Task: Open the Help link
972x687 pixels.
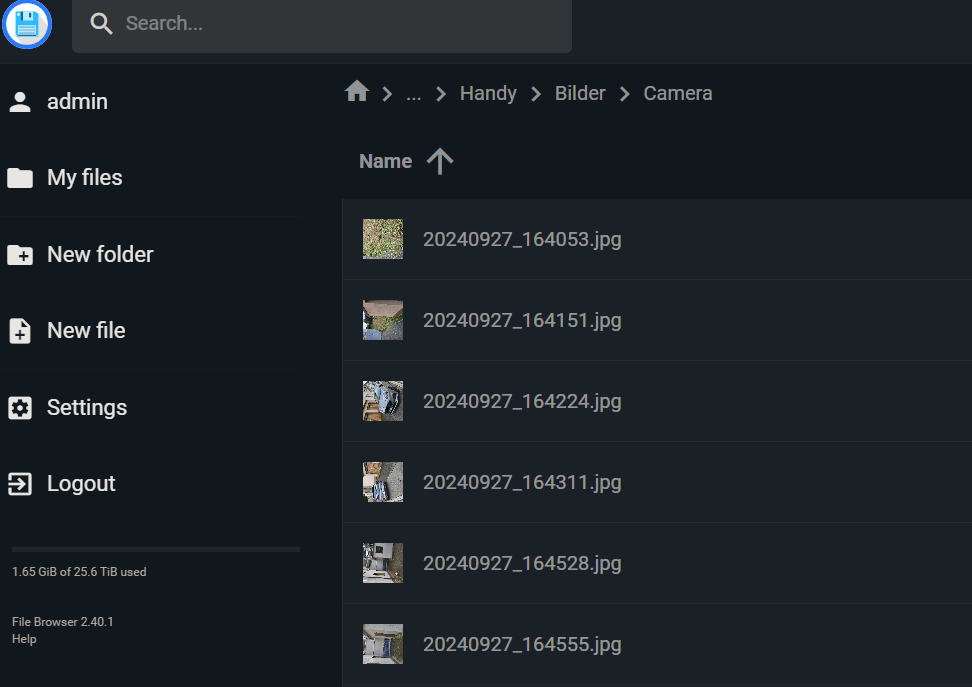Action: 24,639
